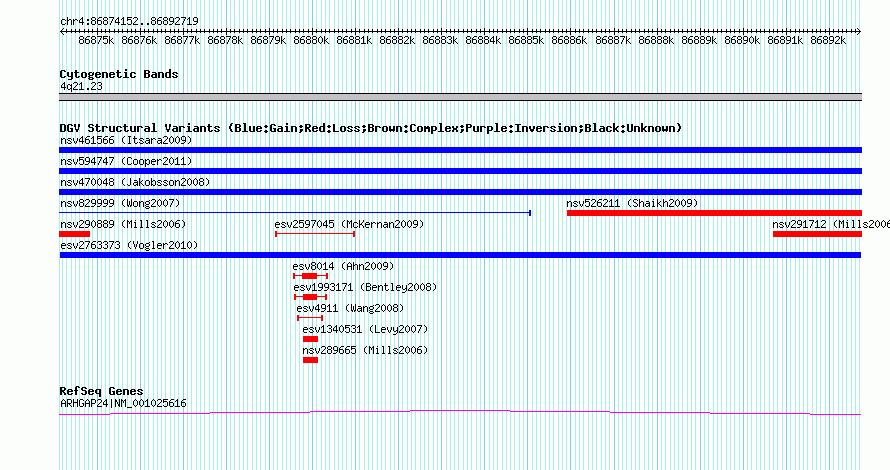Select the red nsv291712 loss bar
Screen dimensions: 890x470
(x=817, y=234)
